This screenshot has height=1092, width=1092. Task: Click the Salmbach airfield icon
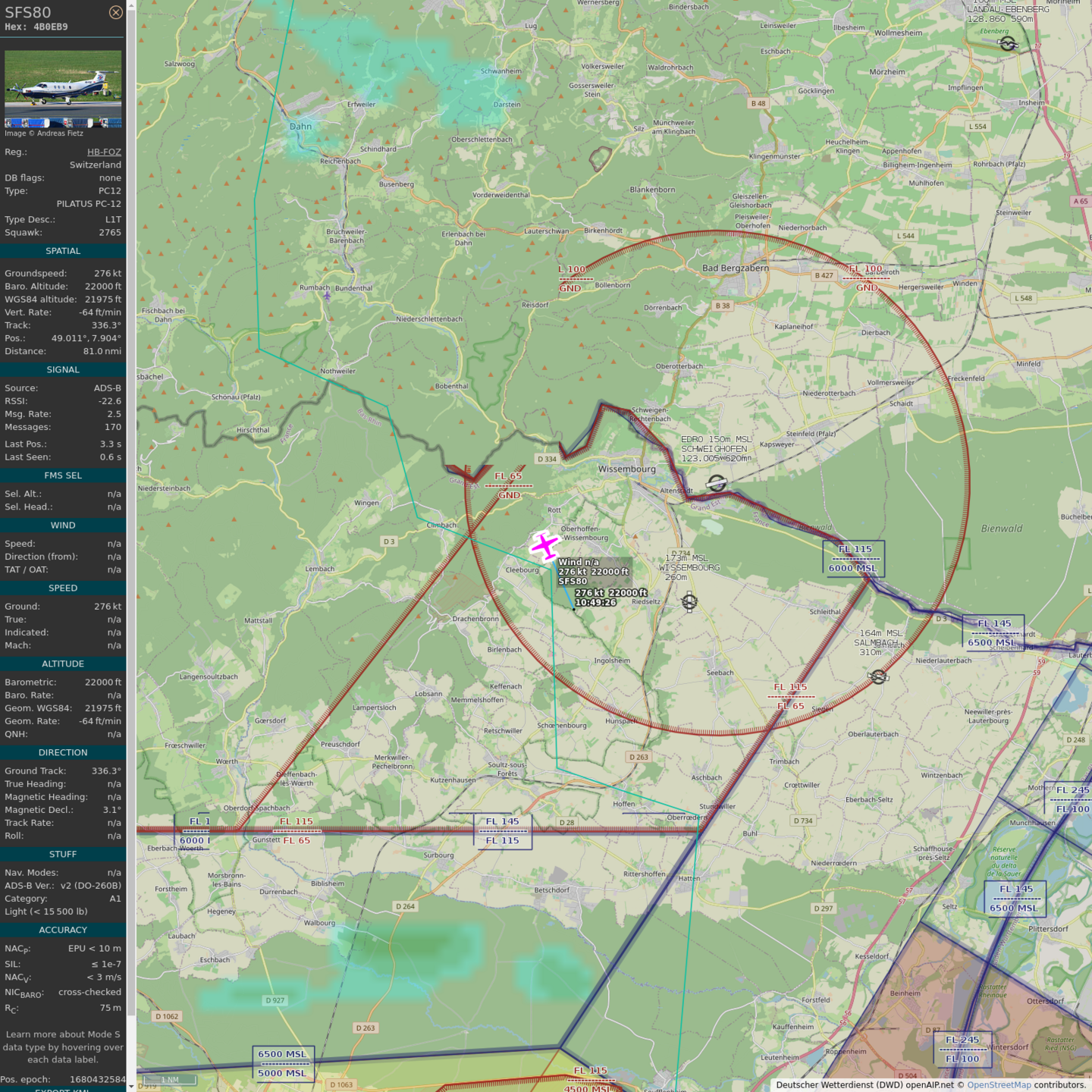878,676
